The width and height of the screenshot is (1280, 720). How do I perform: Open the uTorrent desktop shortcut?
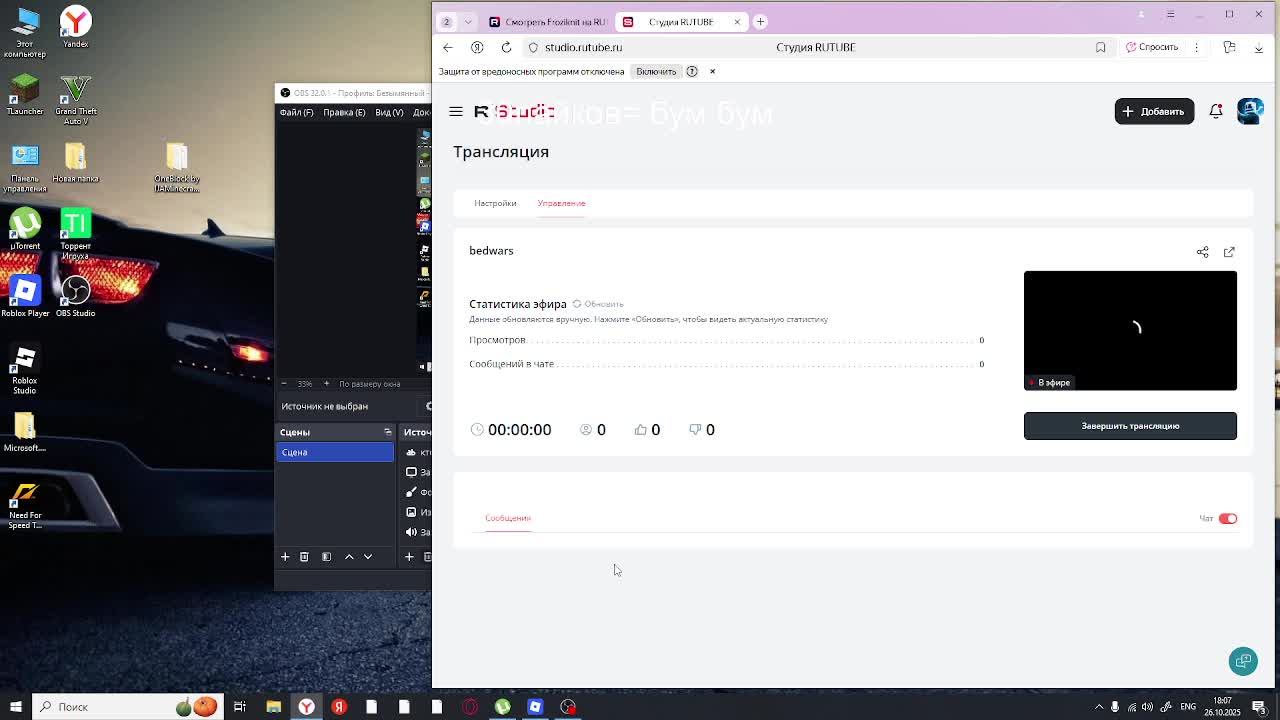click(x=25, y=229)
